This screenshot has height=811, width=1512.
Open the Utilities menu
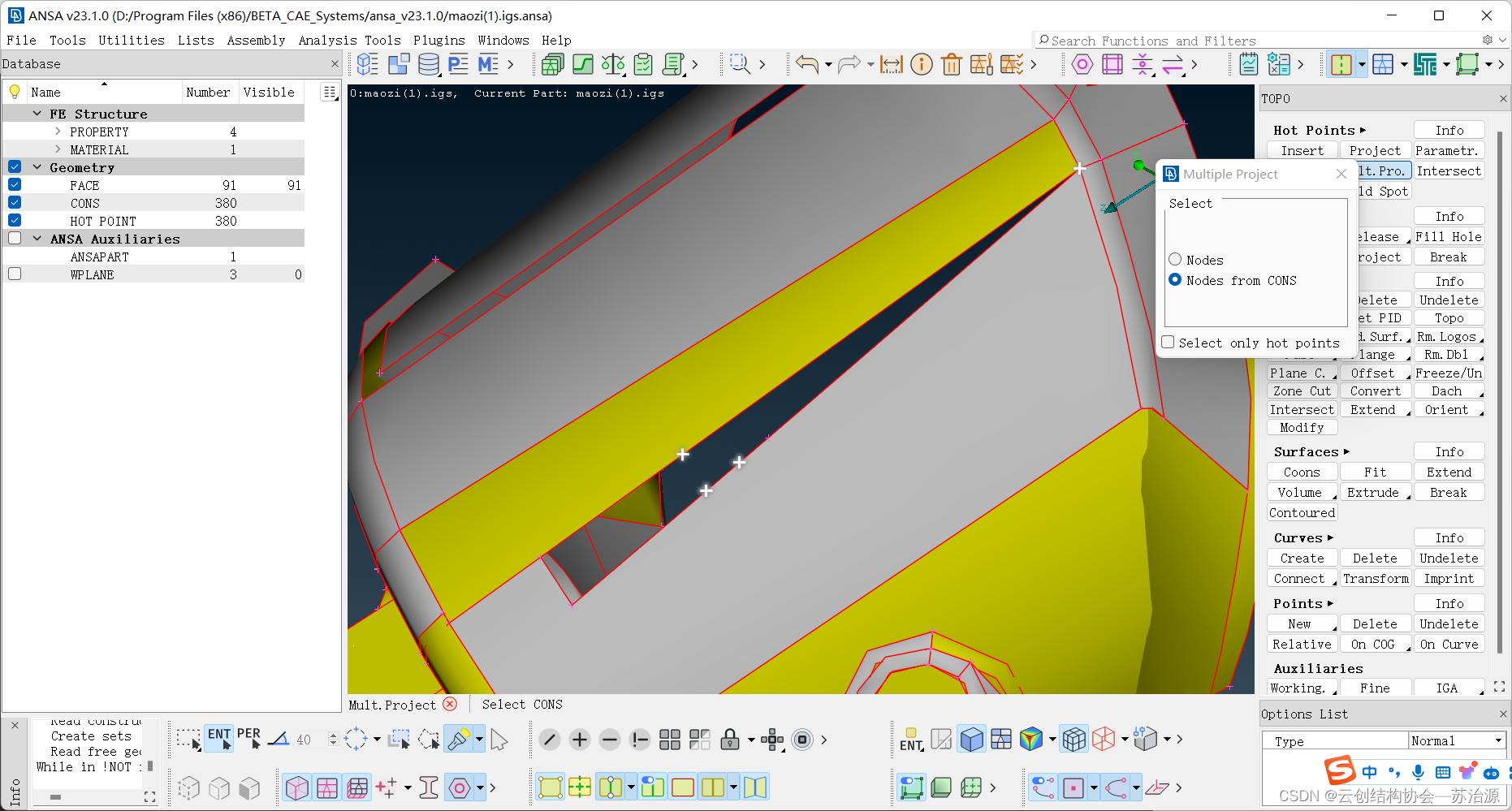(132, 41)
